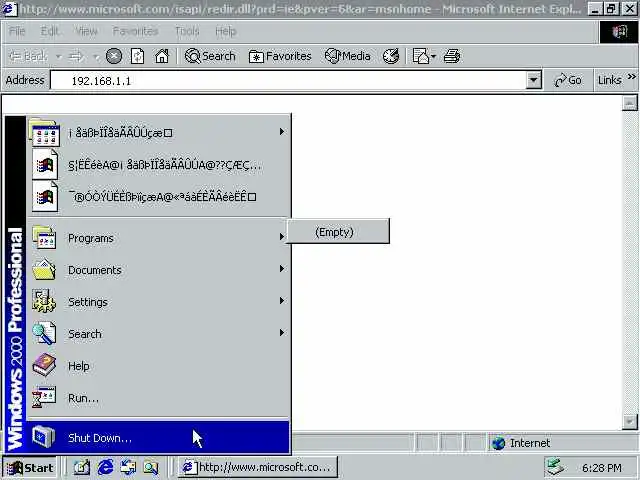Click the Start button
640x480 pixels.
tap(30, 467)
